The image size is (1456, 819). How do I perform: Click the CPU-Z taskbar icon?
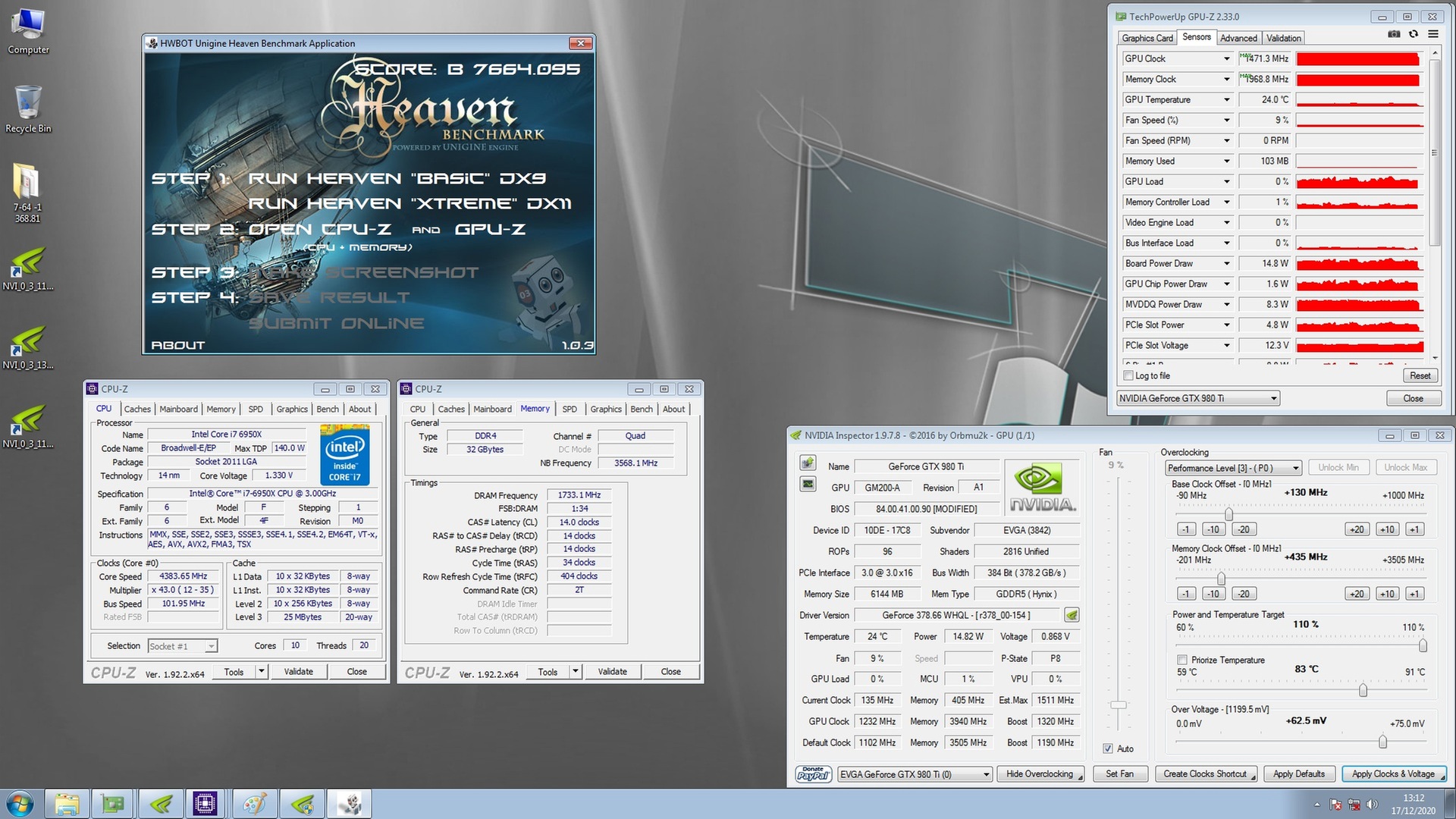click(206, 804)
